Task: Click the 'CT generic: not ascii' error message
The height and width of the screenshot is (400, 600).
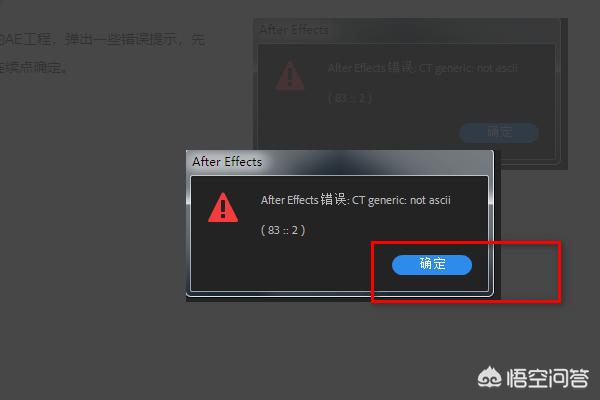Action: (401, 200)
